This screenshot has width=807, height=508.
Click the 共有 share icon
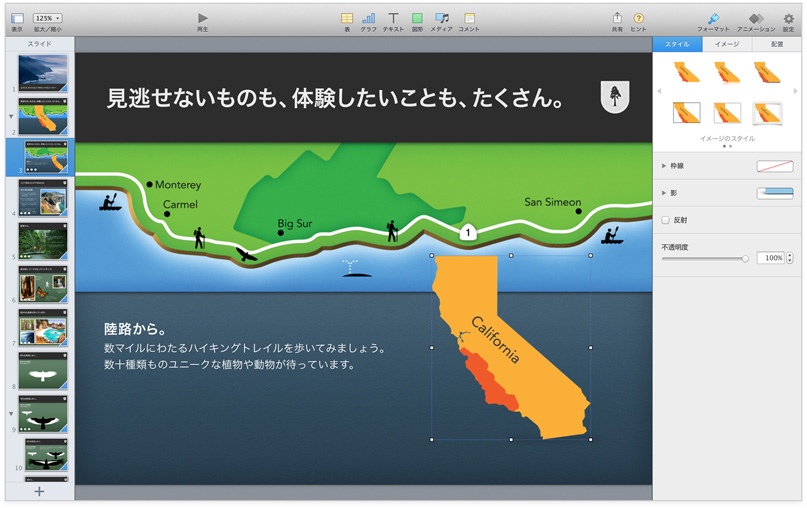coord(617,18)
